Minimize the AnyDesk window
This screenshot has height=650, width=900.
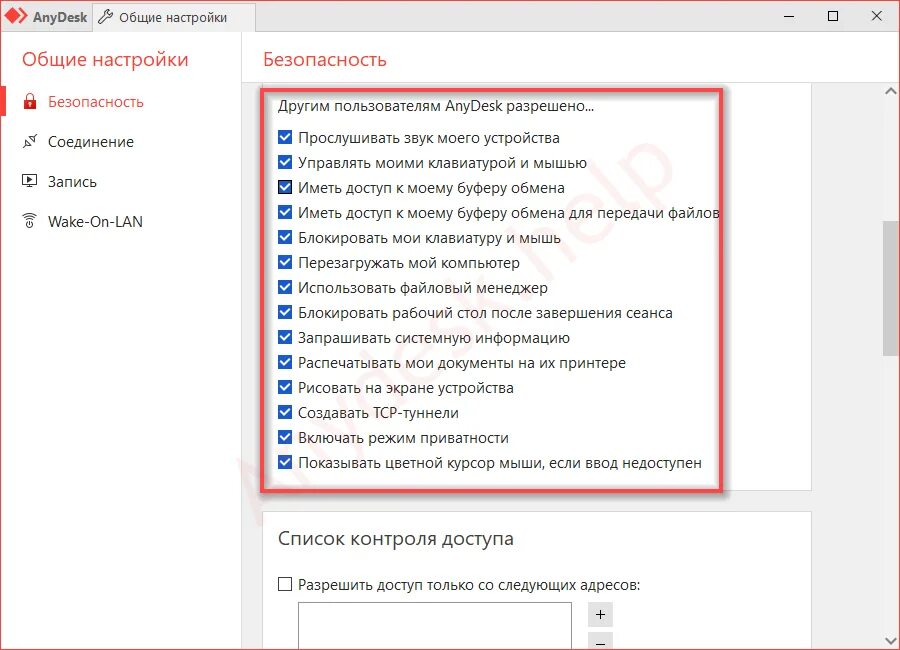click(789, 16)
